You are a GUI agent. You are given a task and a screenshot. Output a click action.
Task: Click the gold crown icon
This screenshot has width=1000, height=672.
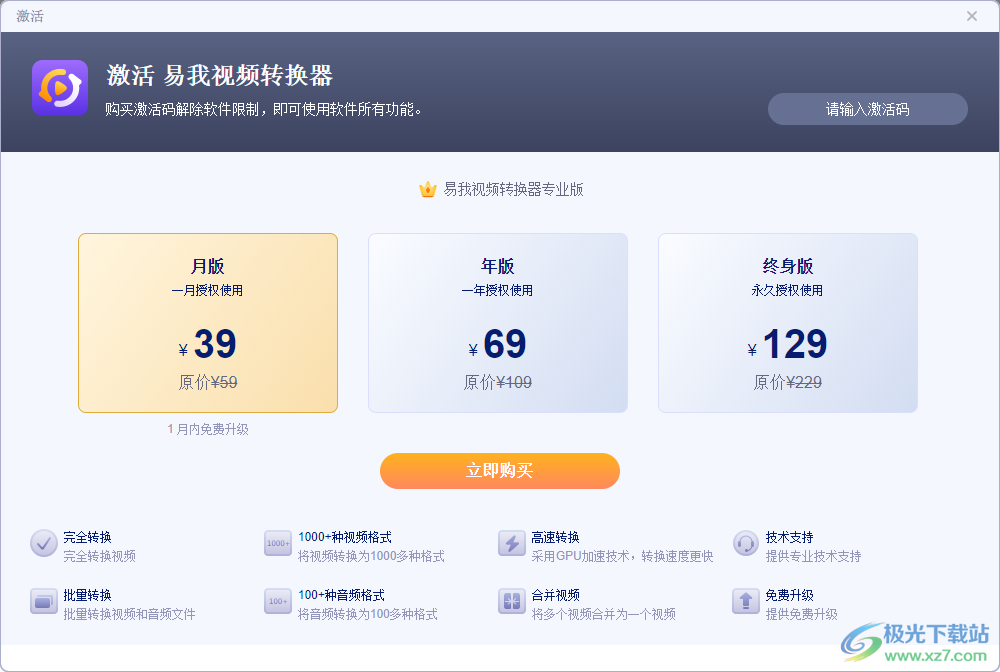pos(427,189)
